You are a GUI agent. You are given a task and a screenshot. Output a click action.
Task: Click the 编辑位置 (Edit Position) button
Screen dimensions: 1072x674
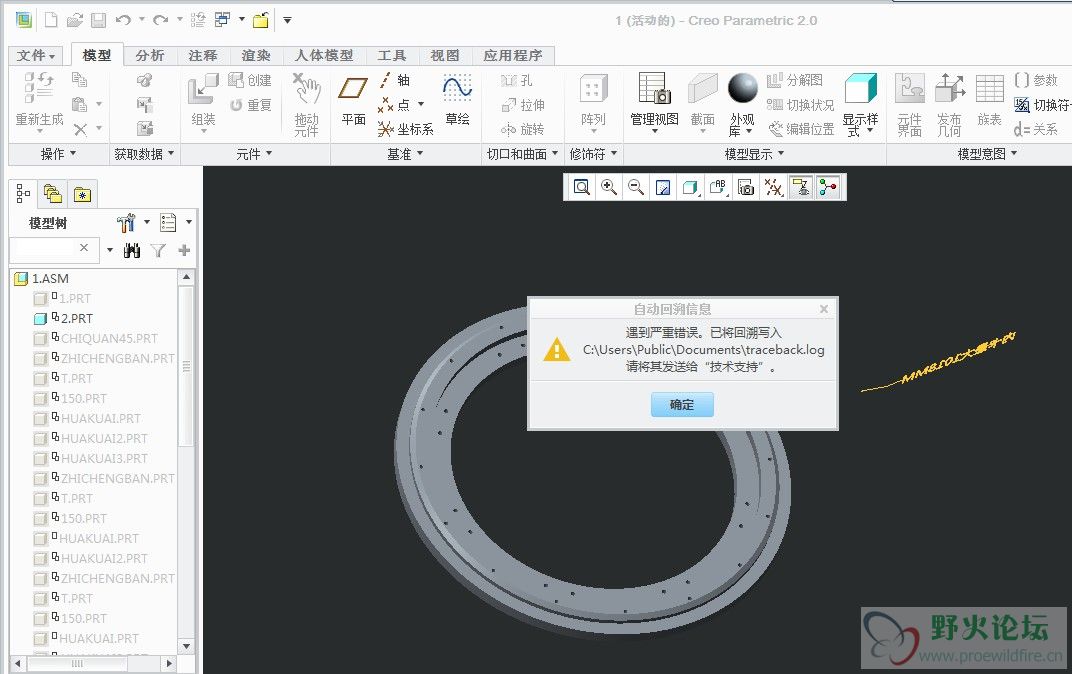tap(801, 129)
